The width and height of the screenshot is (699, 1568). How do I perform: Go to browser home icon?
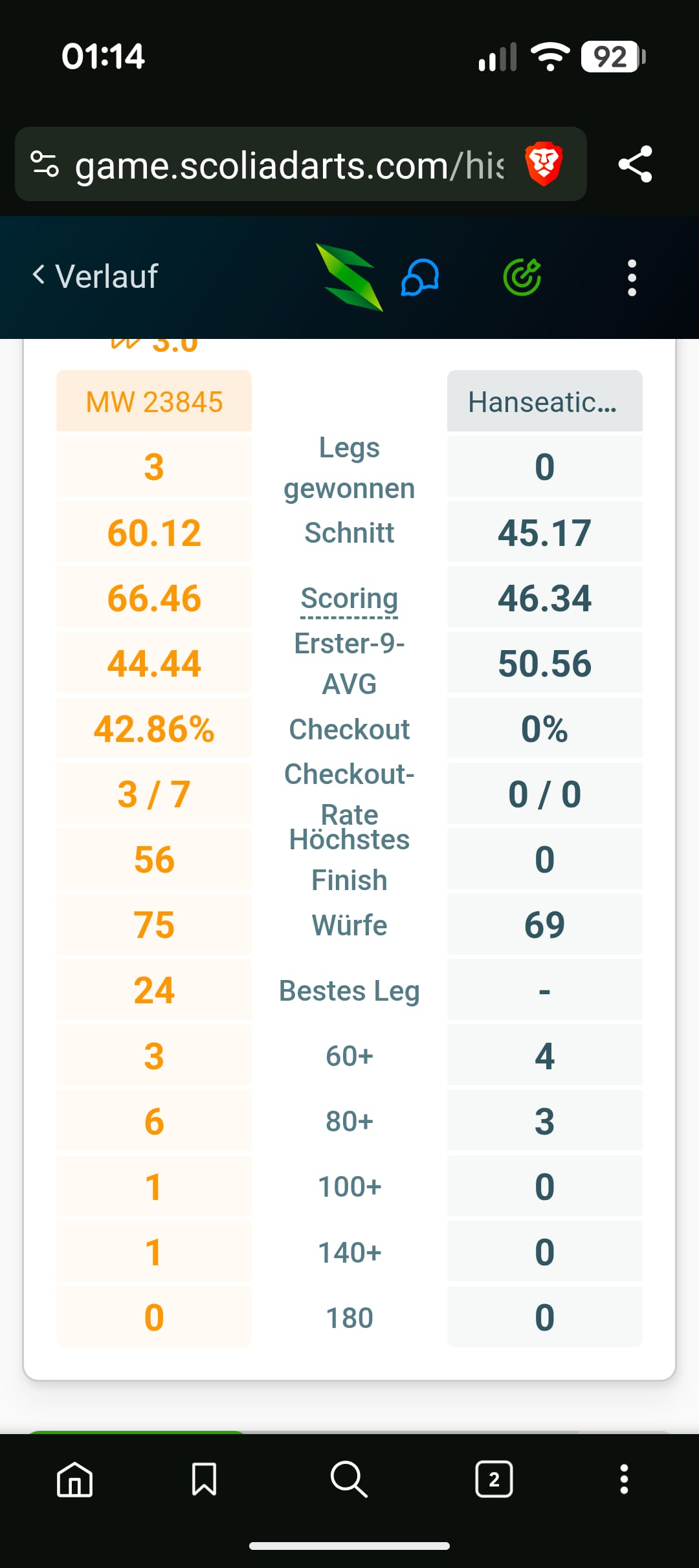[x=75, y=1479]
